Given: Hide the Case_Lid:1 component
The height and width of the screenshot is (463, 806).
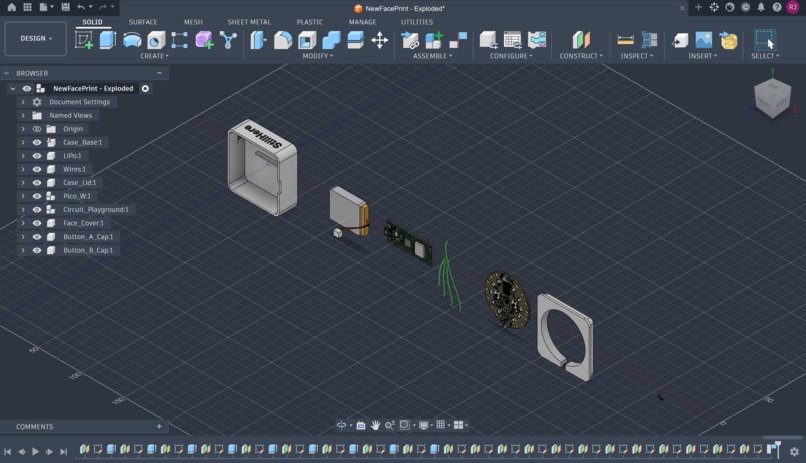Looking at the screenshot, I should pyautogui.click(x=37, y=182).
